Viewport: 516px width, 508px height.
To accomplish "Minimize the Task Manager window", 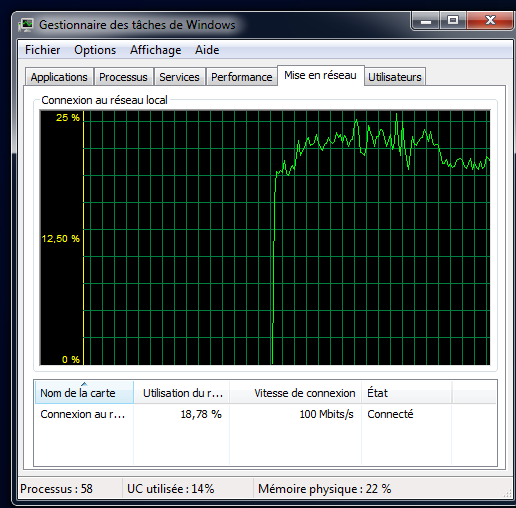I will point(426,21).
